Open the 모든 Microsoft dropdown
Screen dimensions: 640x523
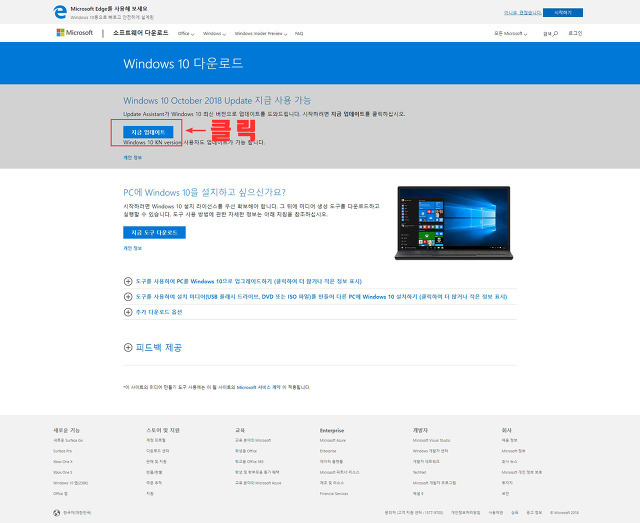(511, 33)
